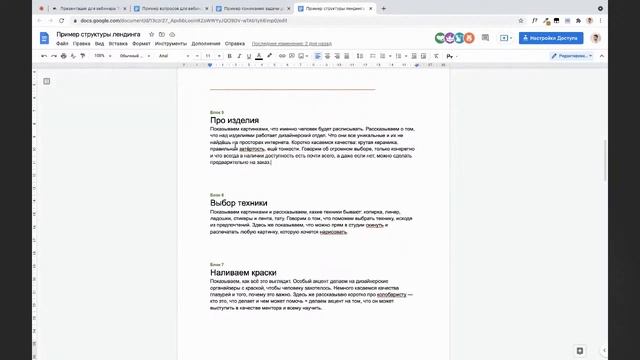The height and width of the screenshot is (360, 640).
Task: Insert an image from the toolbar
Action: pyautogui.click(x=302, y=56)
